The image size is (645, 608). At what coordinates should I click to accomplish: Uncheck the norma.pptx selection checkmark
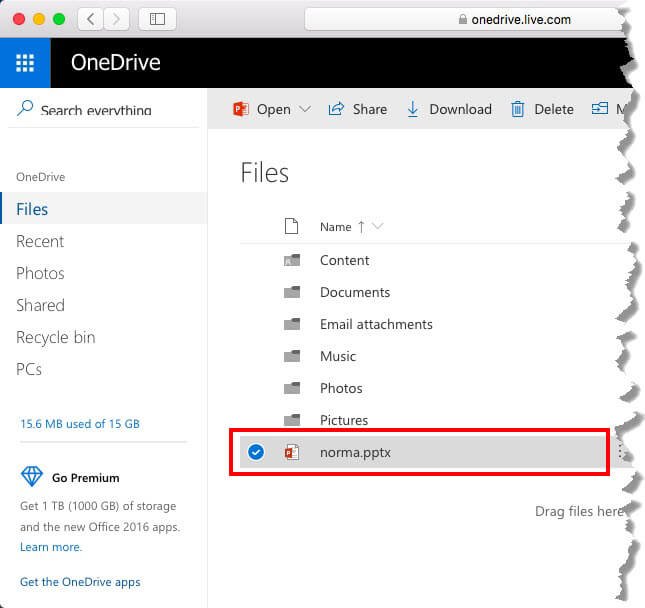[x=256, y=452]
